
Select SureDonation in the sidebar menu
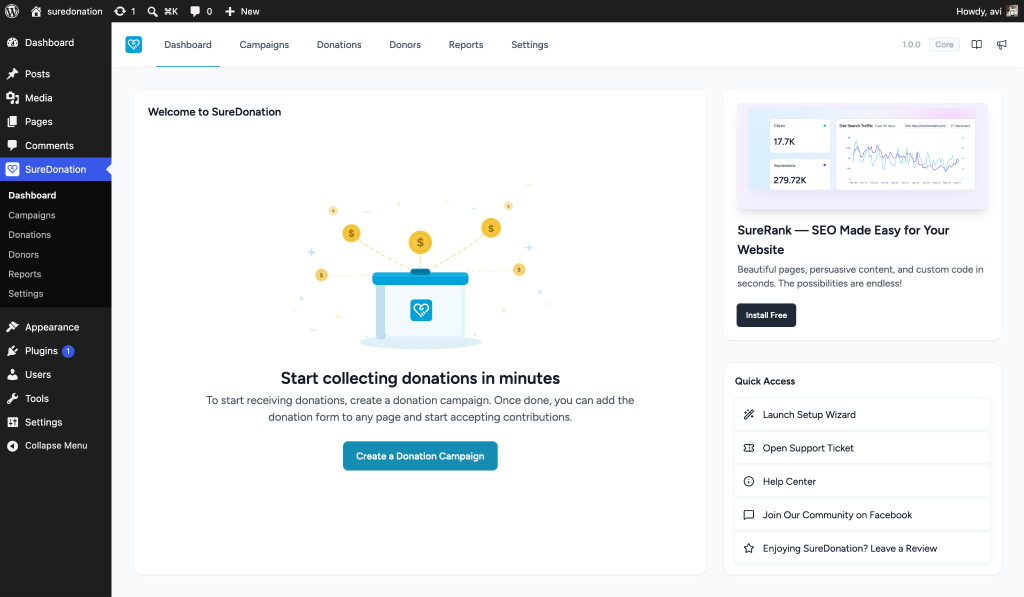click(56, 169)
